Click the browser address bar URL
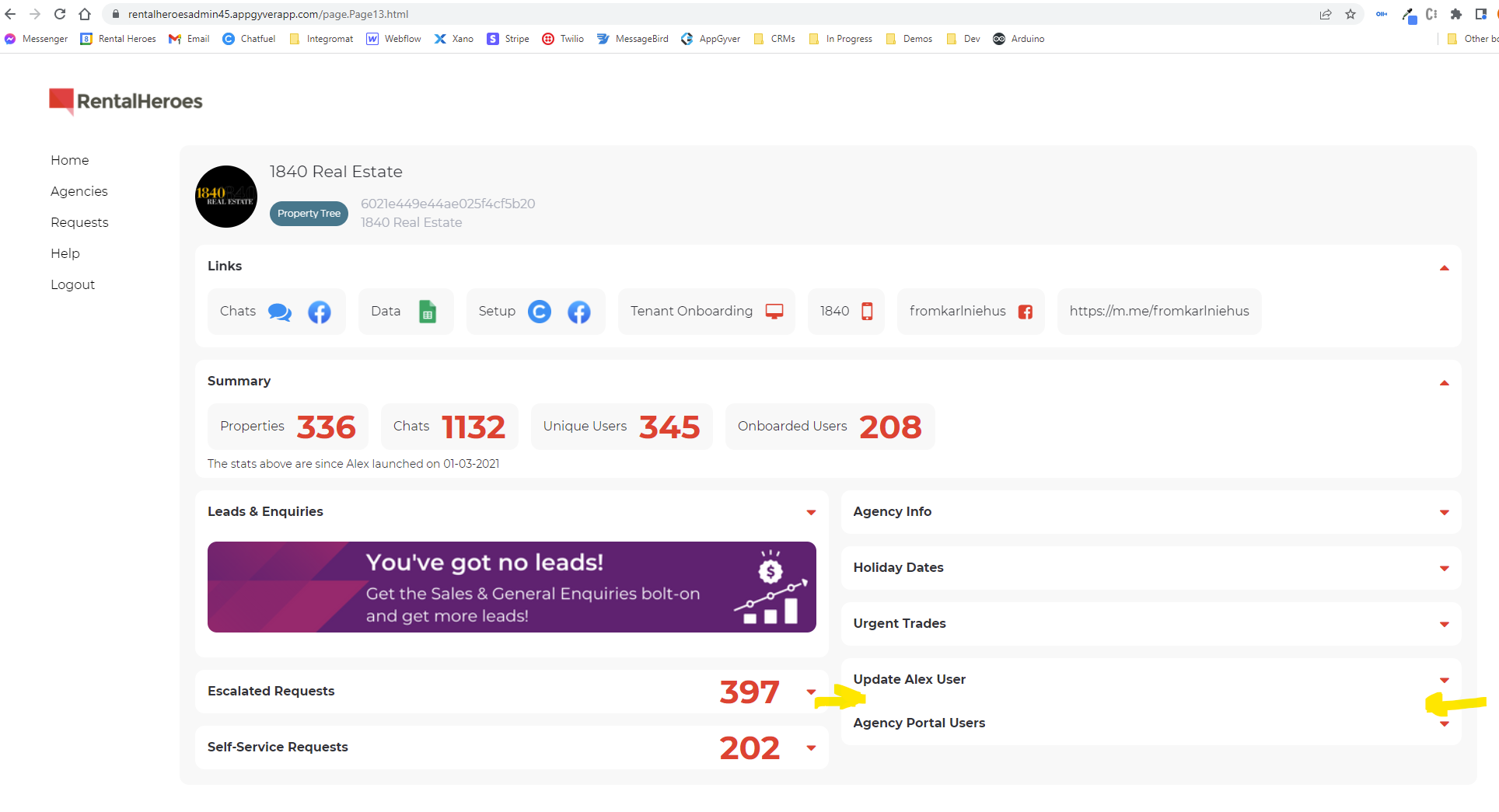Image resolution: width=1499 pixels, height=812 pixels. pos(268,14)
